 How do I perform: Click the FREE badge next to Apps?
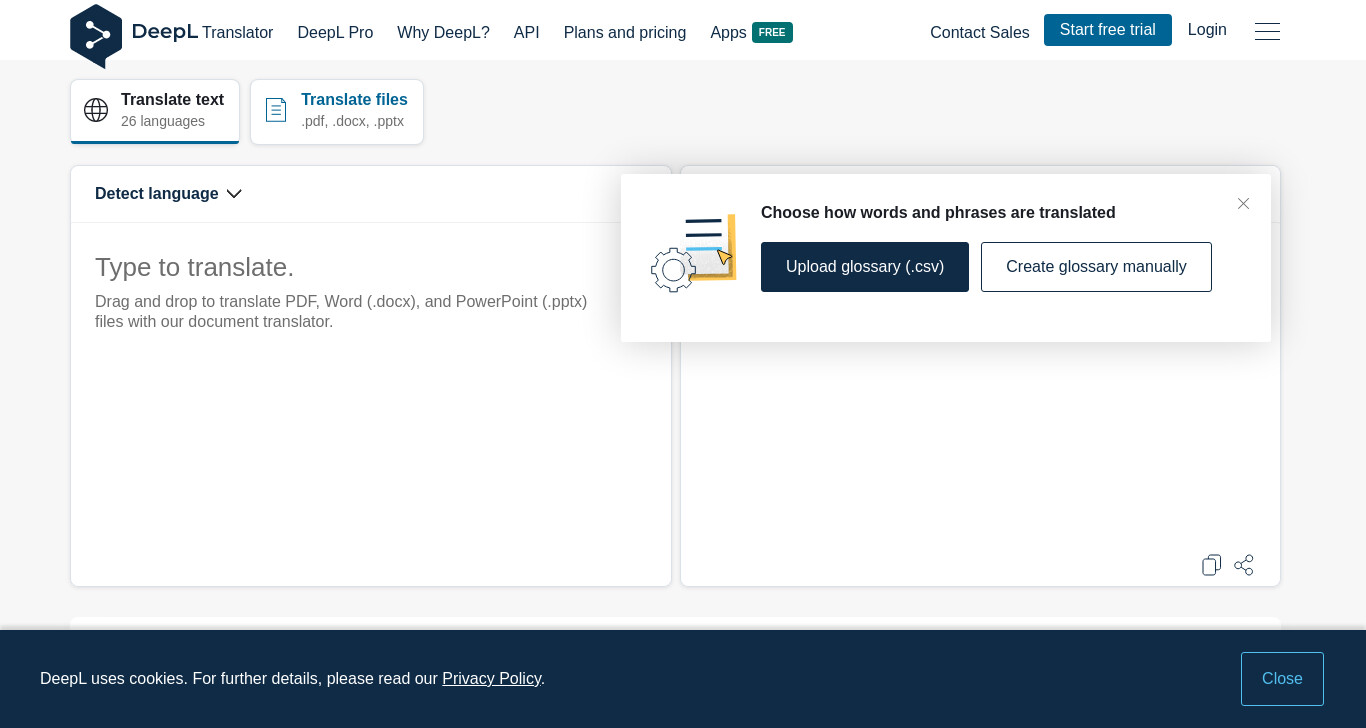point(772,32)
